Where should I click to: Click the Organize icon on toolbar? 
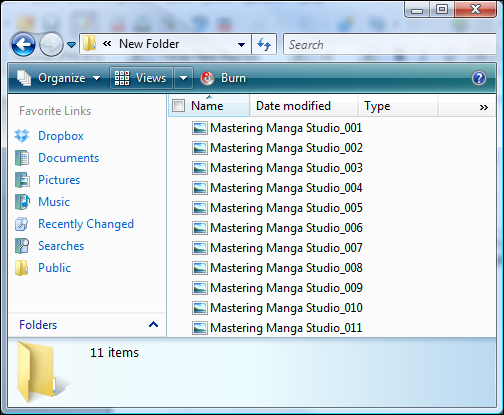point(24,78)
